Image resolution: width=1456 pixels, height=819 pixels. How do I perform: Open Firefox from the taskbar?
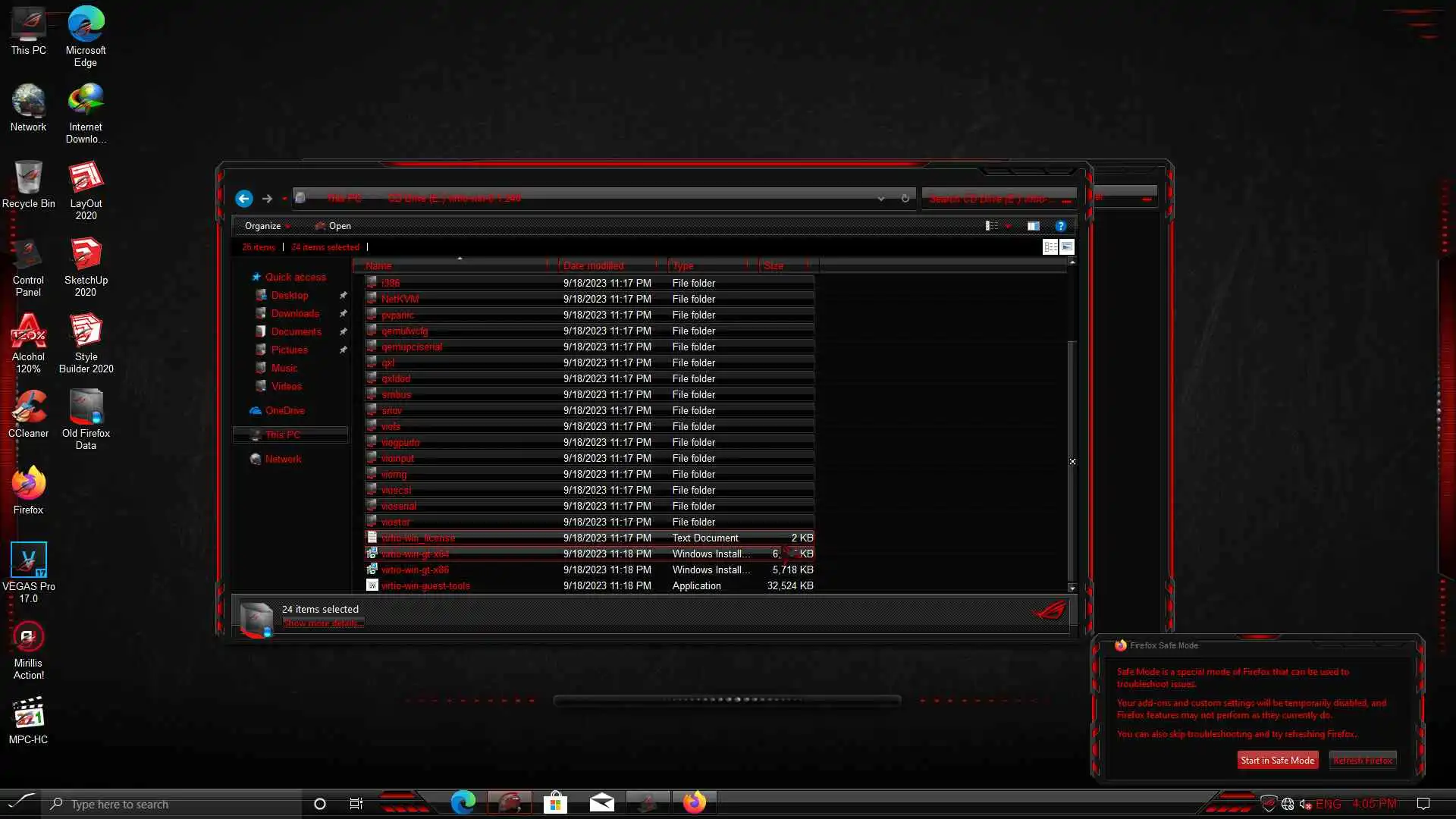693,802
